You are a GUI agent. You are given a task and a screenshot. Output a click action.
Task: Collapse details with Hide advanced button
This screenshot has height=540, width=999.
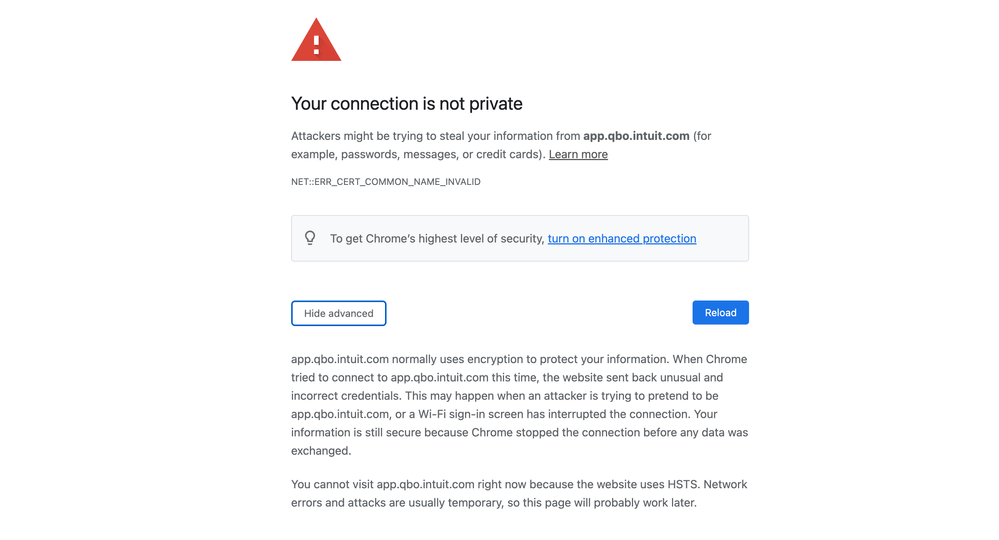[338, 313]
